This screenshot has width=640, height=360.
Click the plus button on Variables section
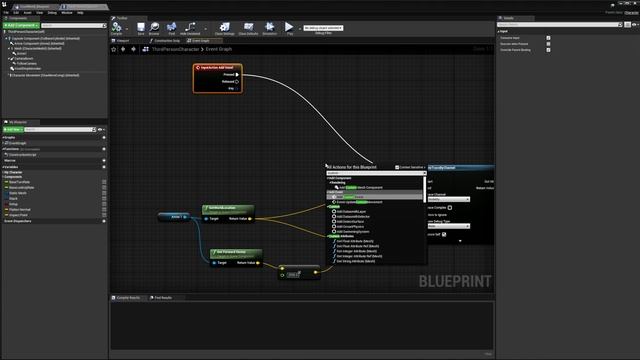pos(104,167)
